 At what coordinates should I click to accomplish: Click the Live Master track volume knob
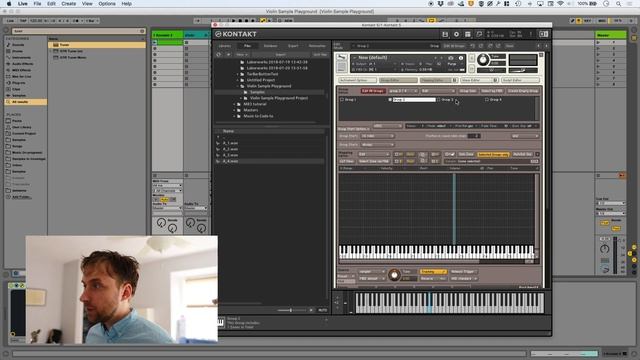click(604, 249)
